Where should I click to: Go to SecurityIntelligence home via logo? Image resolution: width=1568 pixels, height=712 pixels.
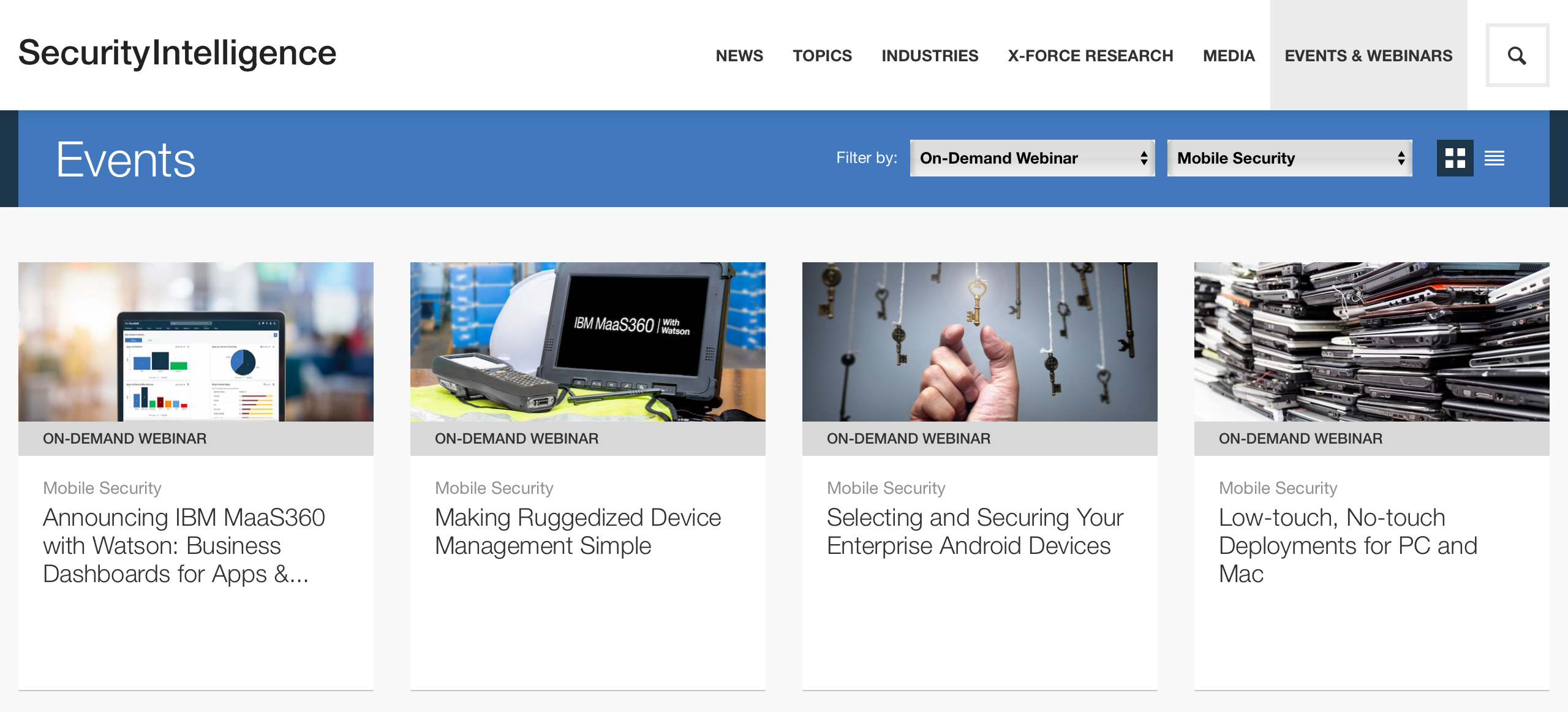tap(178, 53)
